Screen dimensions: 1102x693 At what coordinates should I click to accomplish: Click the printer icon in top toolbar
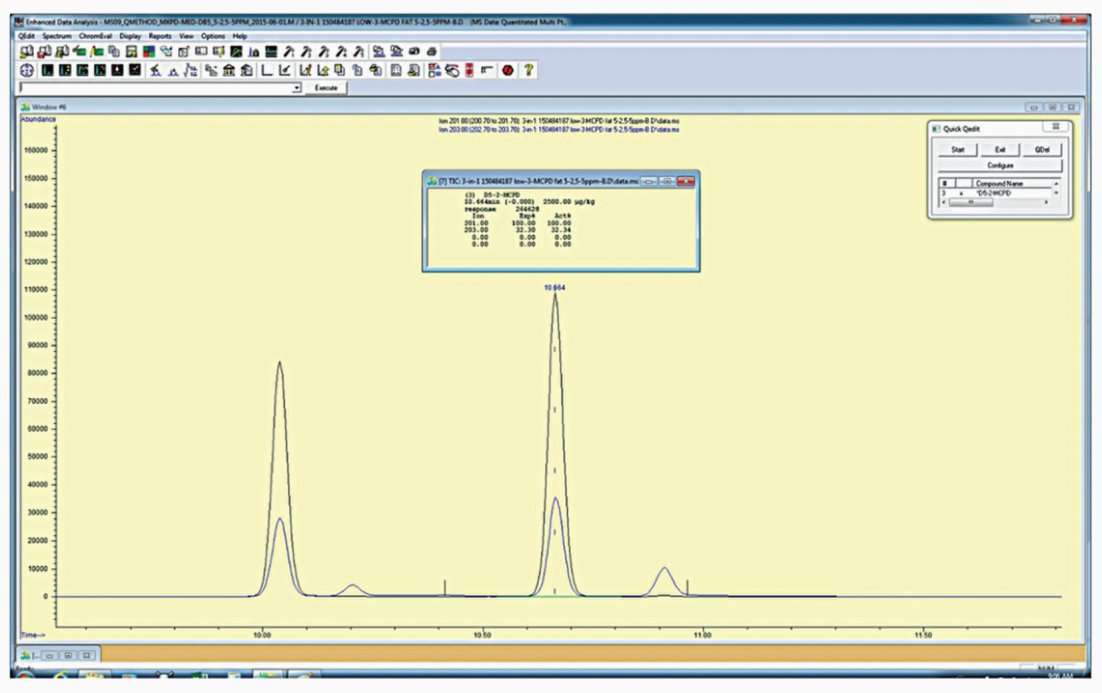coord(432,51)
